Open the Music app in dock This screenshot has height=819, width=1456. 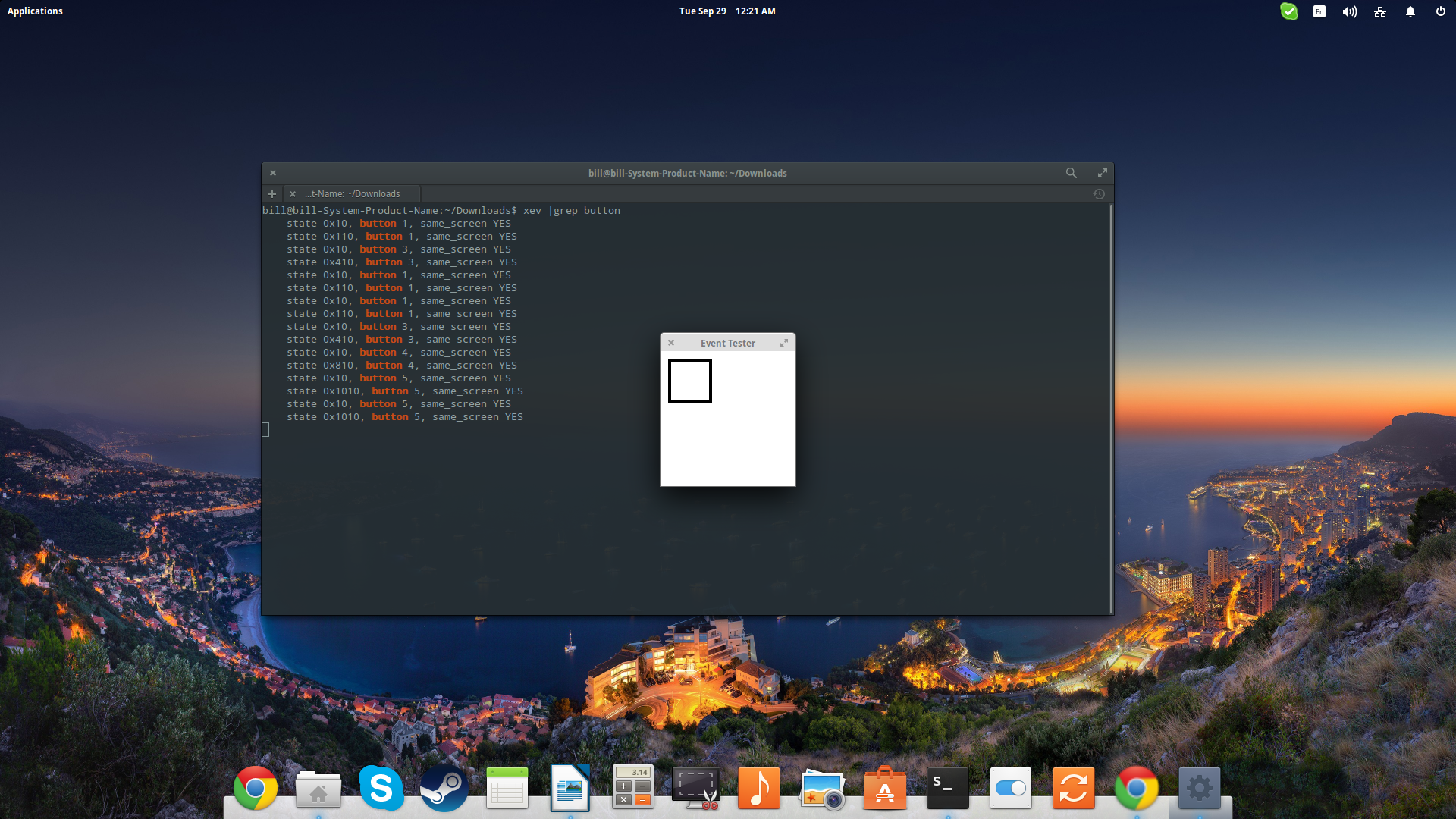(x=758, y=789)
